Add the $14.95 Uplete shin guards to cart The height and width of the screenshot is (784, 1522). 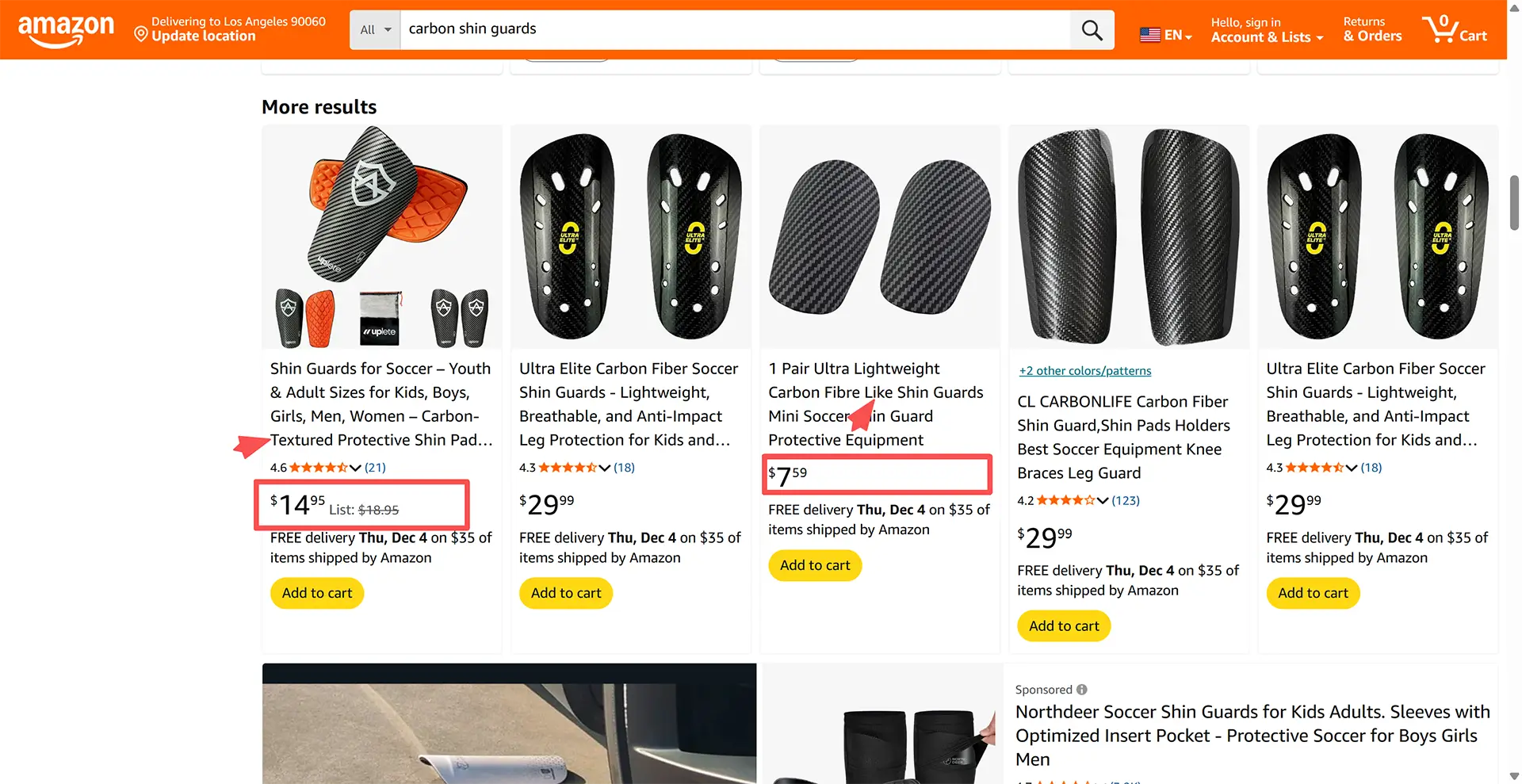(317, 593)
